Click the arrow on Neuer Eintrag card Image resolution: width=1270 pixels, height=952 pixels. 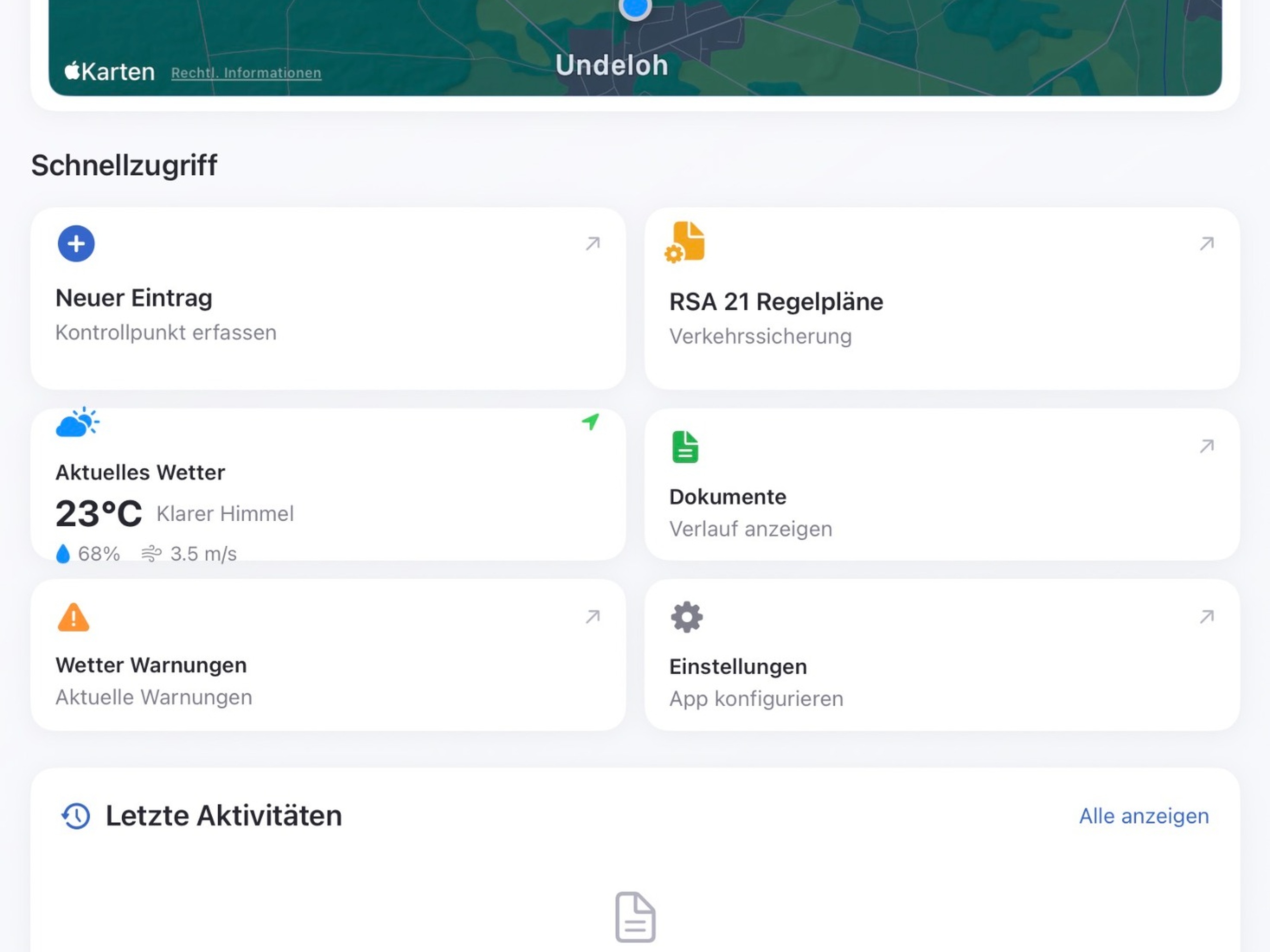(593, 244)
